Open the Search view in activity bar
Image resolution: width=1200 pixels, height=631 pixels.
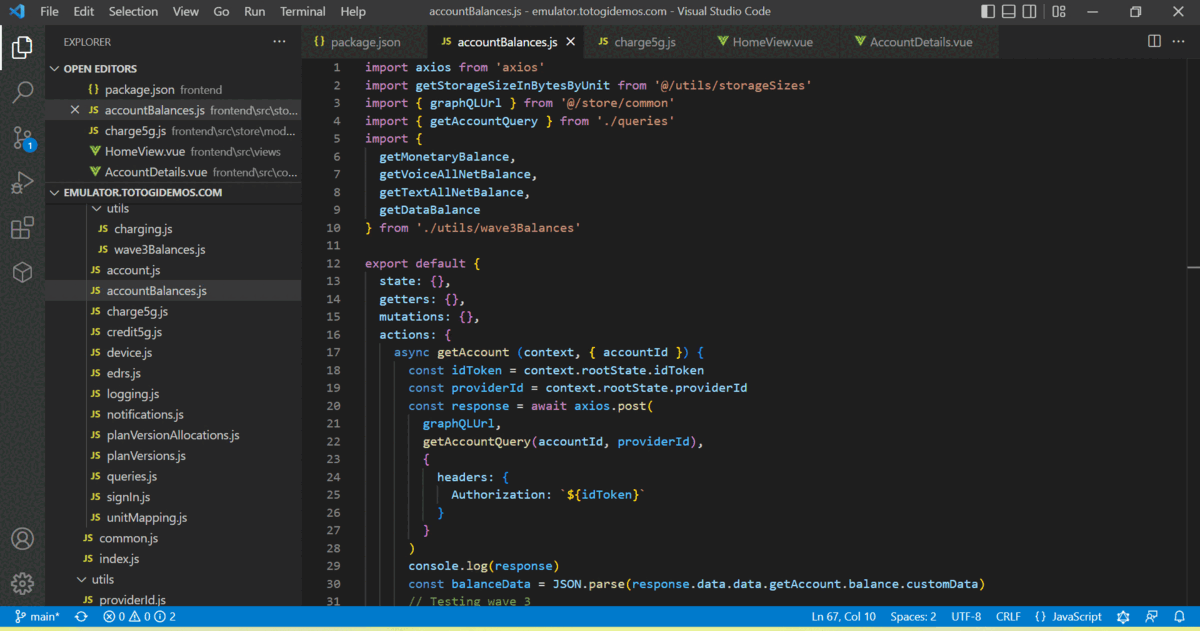tap(22, 93)
